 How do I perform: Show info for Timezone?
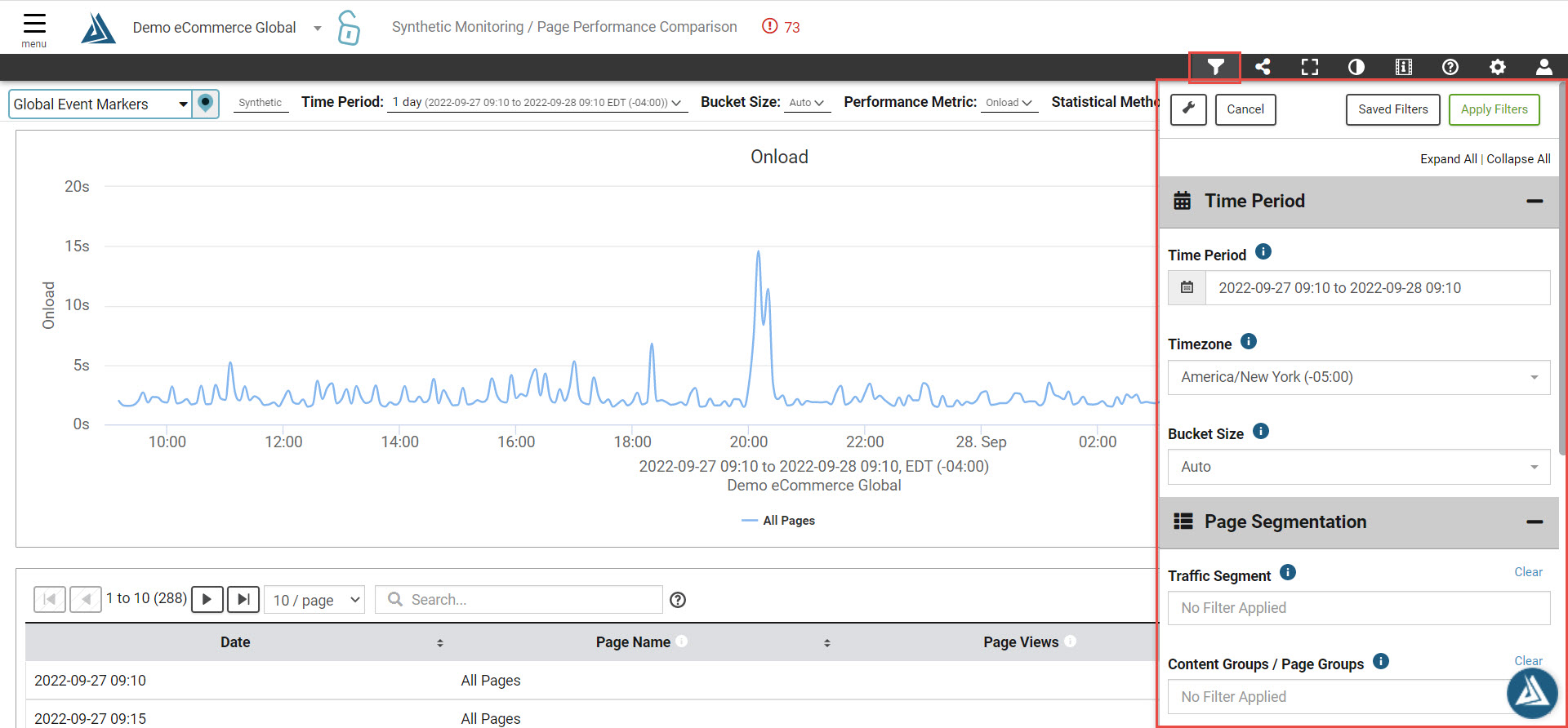coord(1249,342)
